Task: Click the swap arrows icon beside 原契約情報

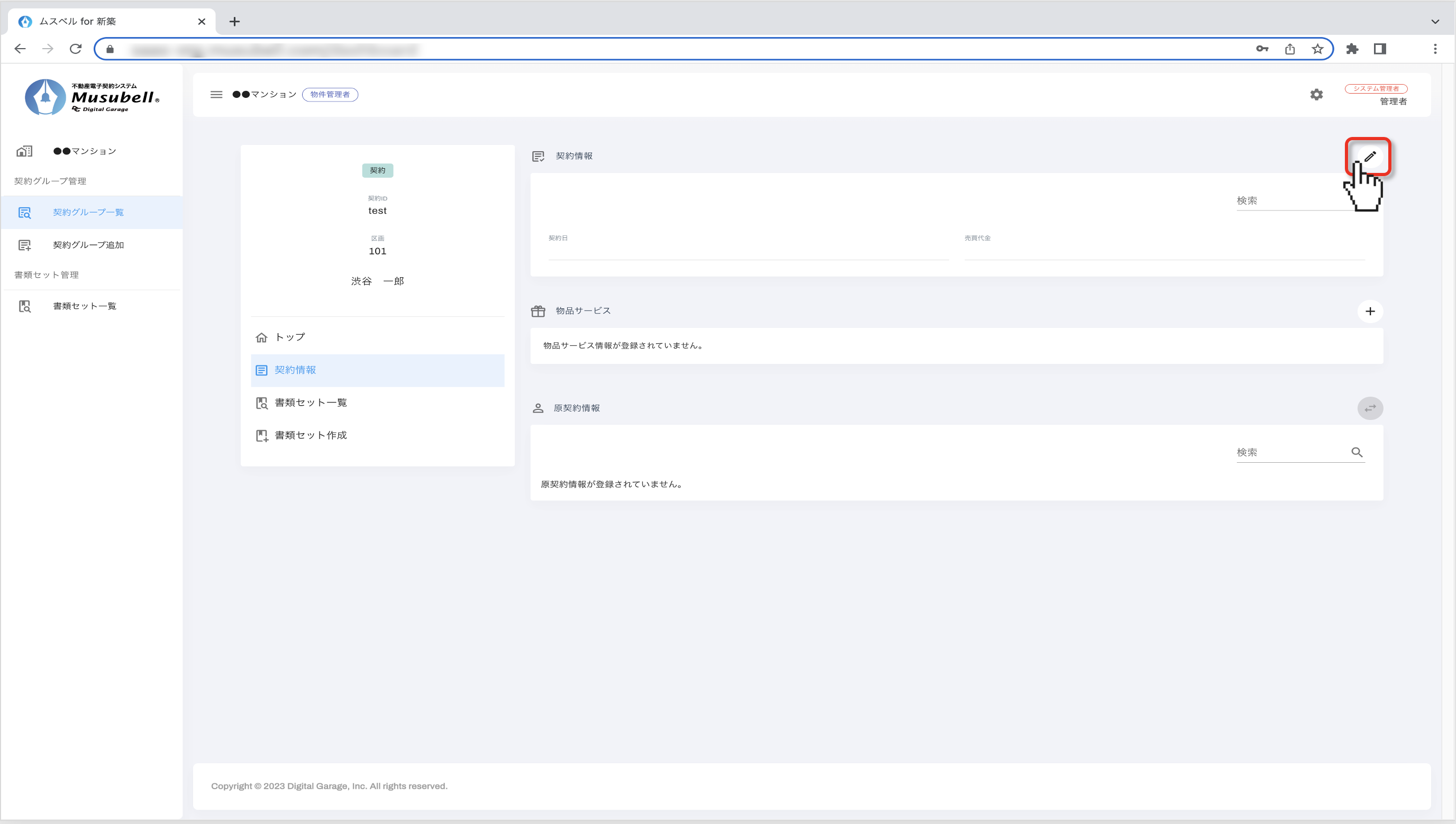Action: [x=1369, y=408]
